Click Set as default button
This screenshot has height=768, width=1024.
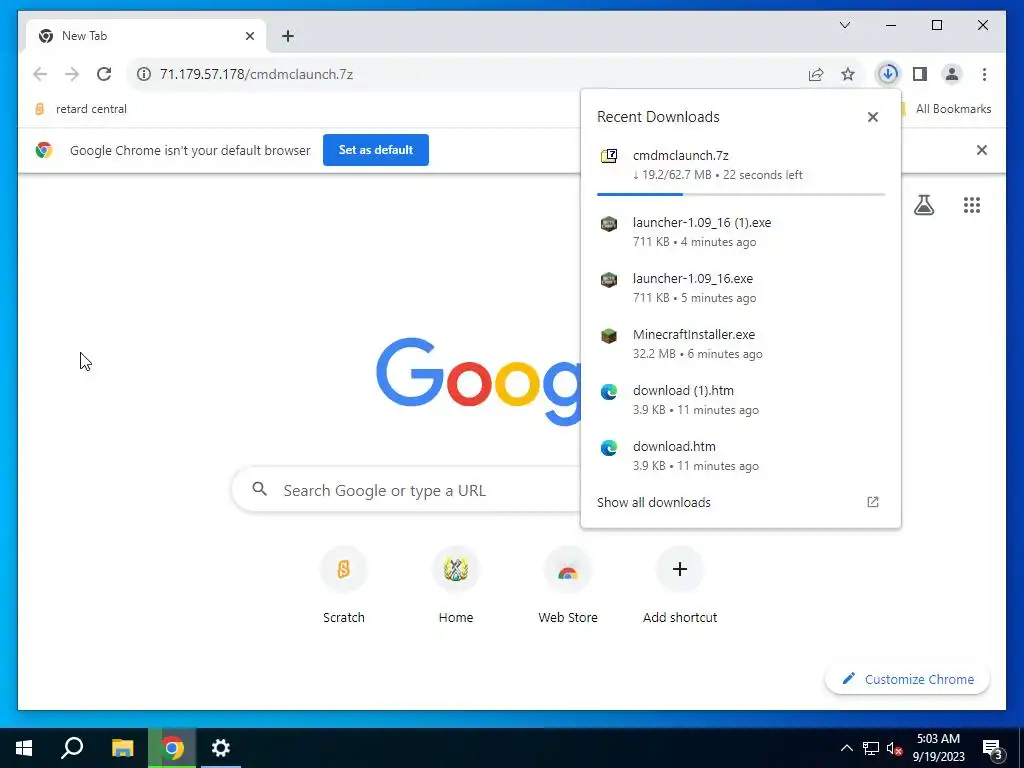376,150
